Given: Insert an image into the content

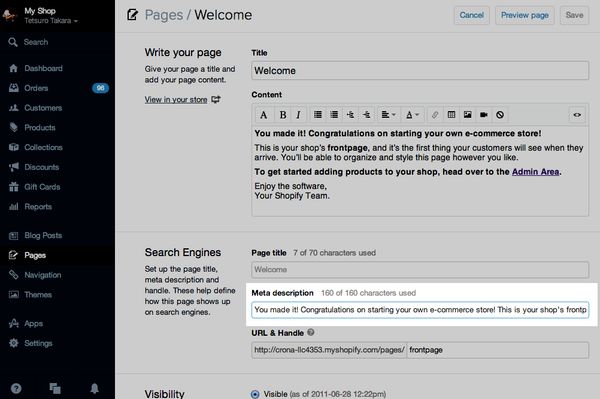Looking at the screenshot, I should pyautogui.click(x=468, y=115).
